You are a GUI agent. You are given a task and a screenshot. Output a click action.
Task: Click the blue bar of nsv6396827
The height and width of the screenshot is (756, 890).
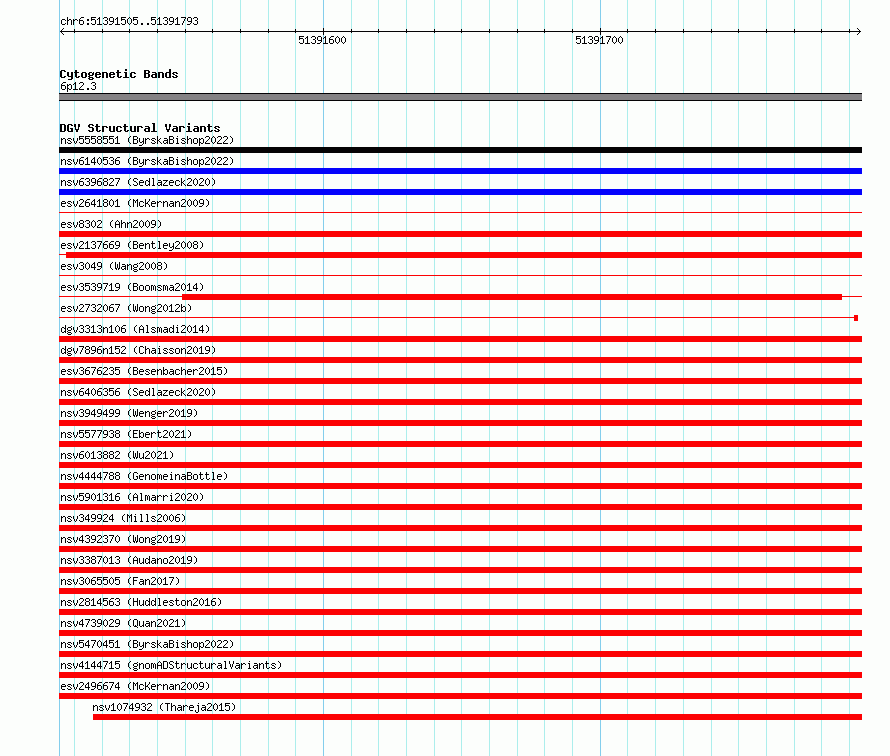click(x=460, y=192)
